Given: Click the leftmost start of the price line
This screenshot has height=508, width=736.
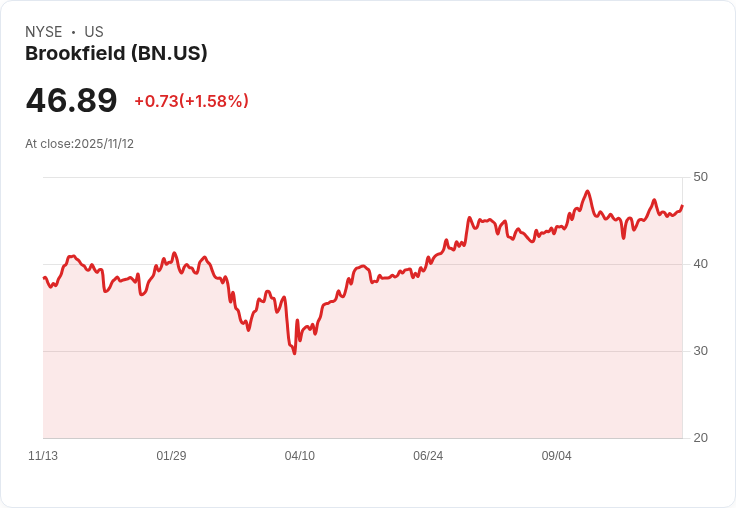Looking at the screenshot, I should pos(44,278).
